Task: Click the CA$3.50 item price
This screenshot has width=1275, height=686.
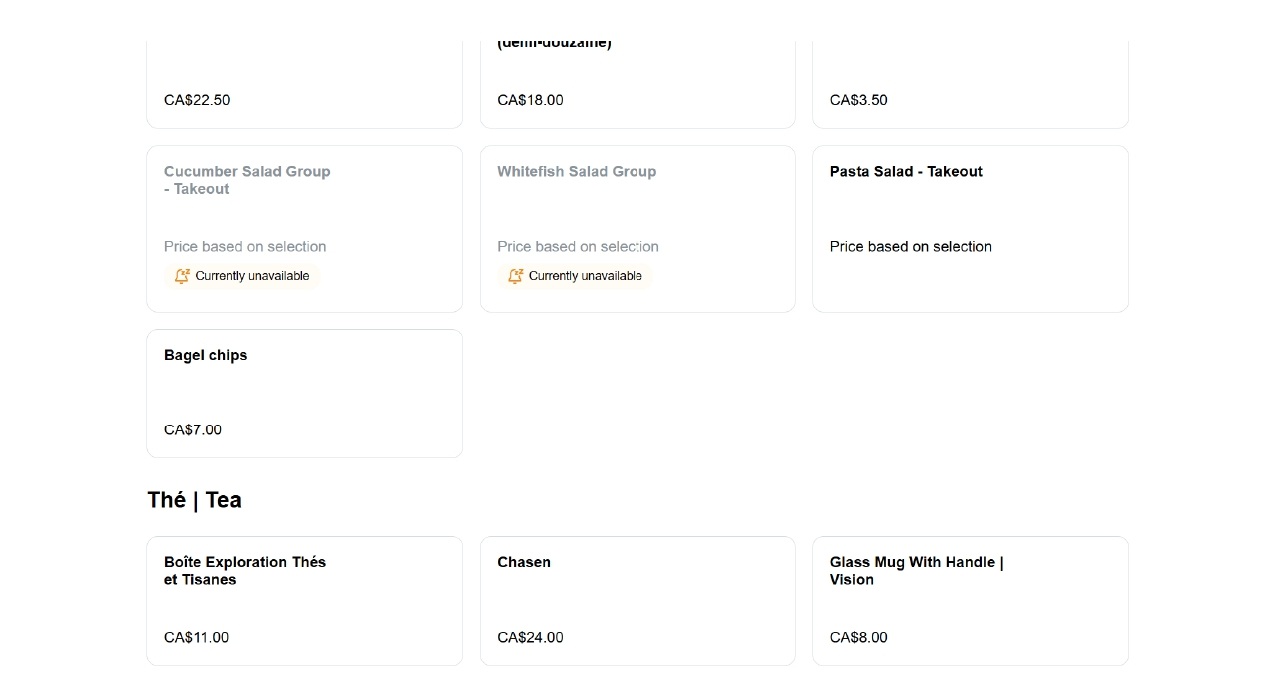Action: pos(858,100)
